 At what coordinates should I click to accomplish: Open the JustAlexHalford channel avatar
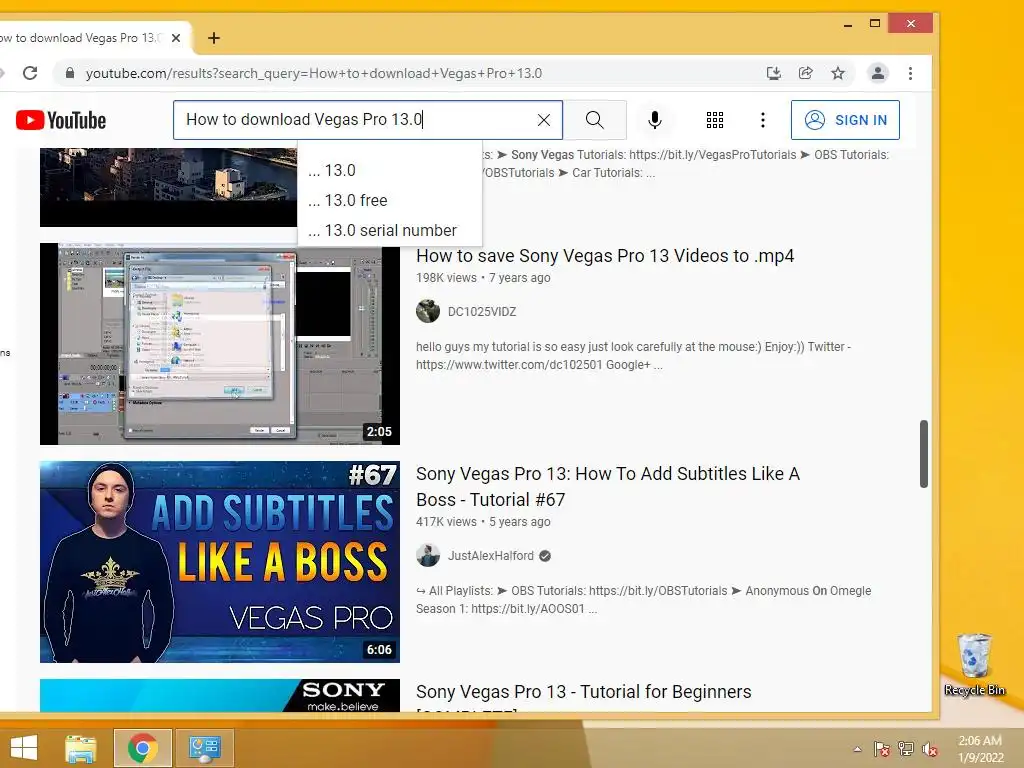[428, 556]
